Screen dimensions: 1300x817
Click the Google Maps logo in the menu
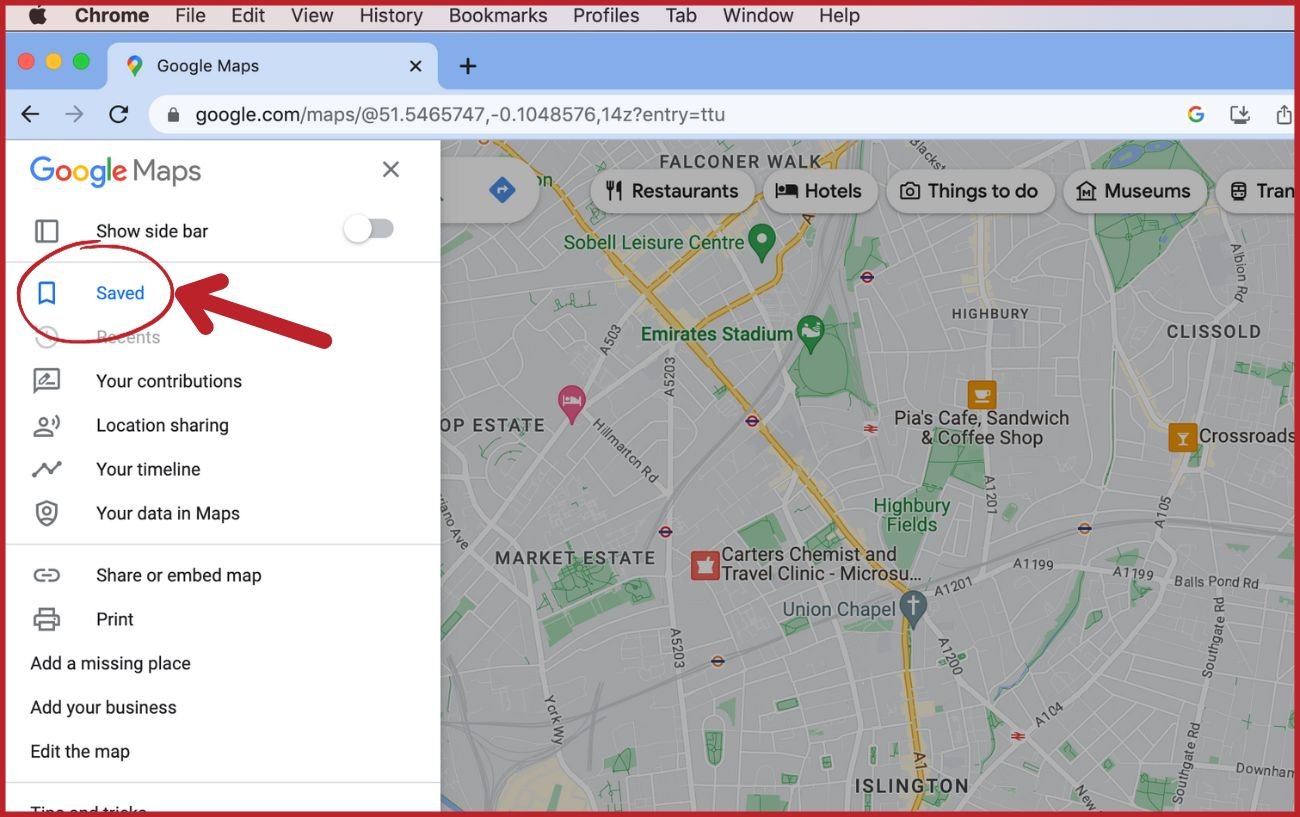point(115,171)
